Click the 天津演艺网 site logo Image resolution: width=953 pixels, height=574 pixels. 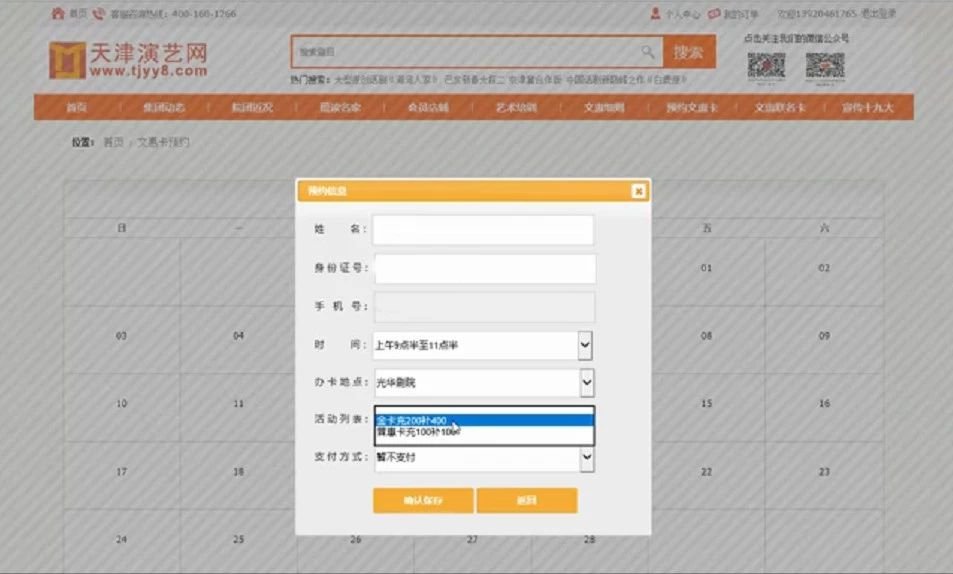128,60
